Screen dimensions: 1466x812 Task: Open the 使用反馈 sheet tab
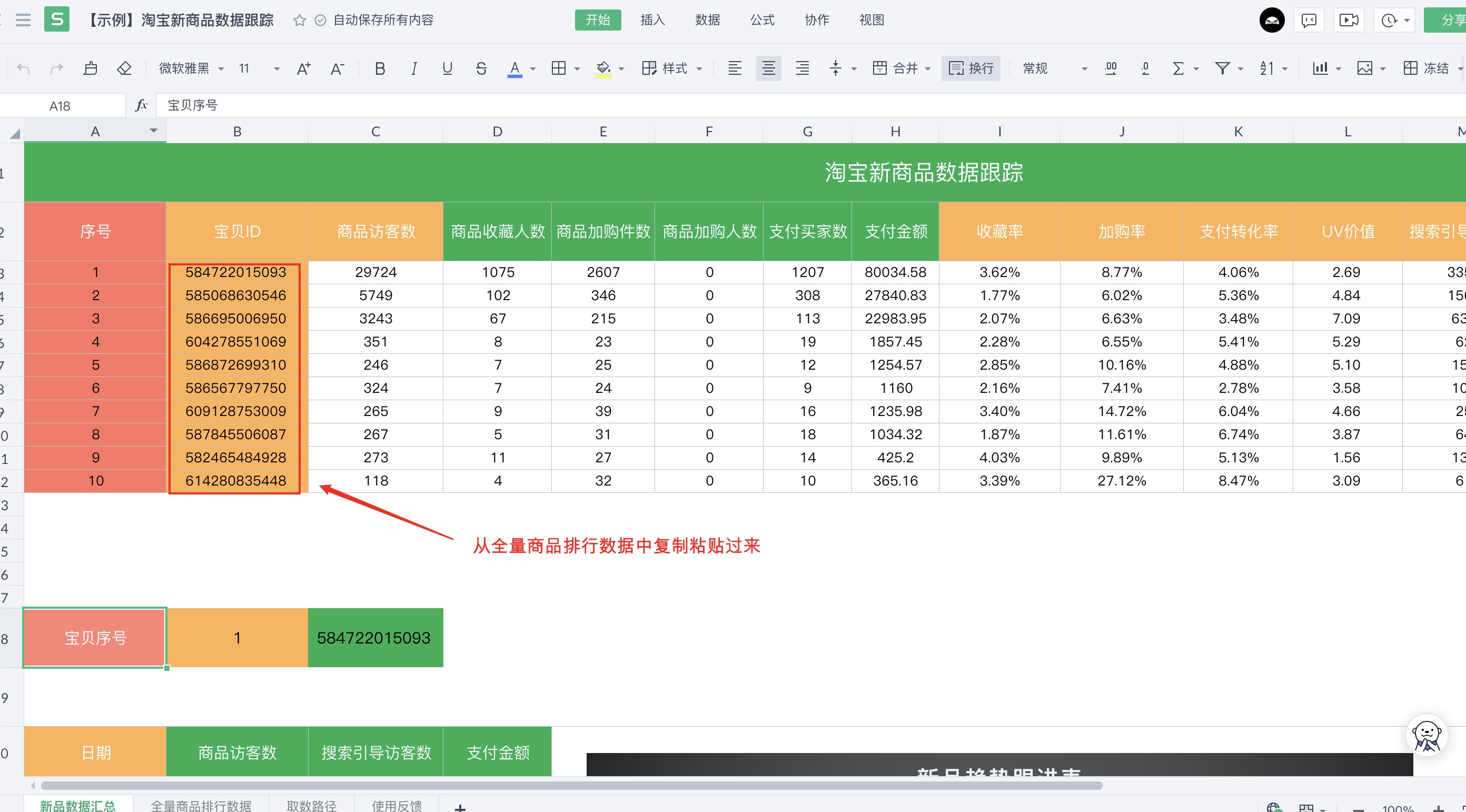[397, 805]
